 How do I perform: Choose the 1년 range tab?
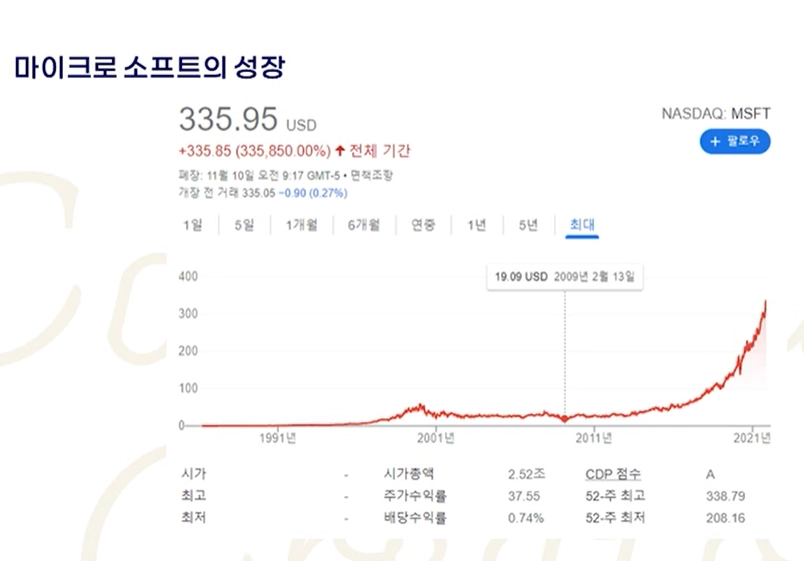point(476,225)
